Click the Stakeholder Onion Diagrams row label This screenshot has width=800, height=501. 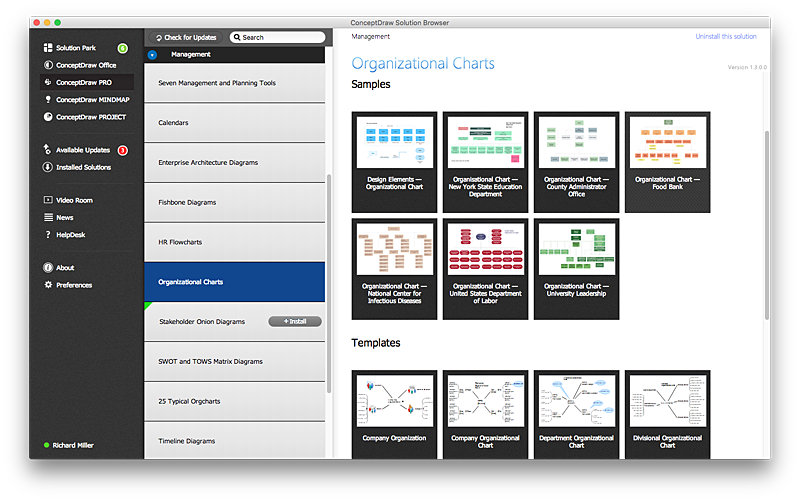click(x=202, y=321)
